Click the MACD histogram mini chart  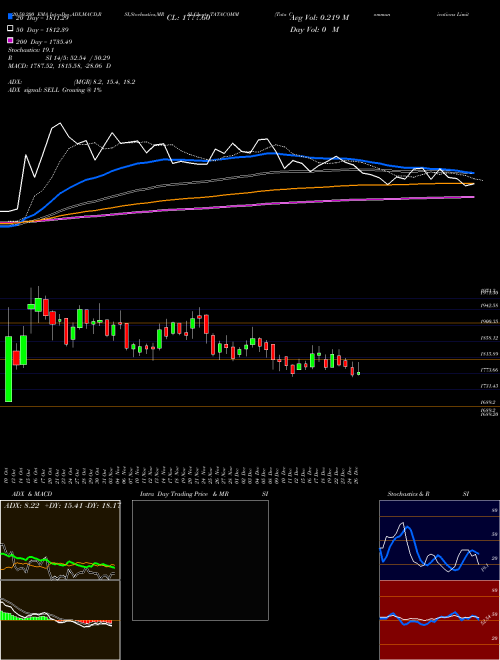[x=60, y=620]
